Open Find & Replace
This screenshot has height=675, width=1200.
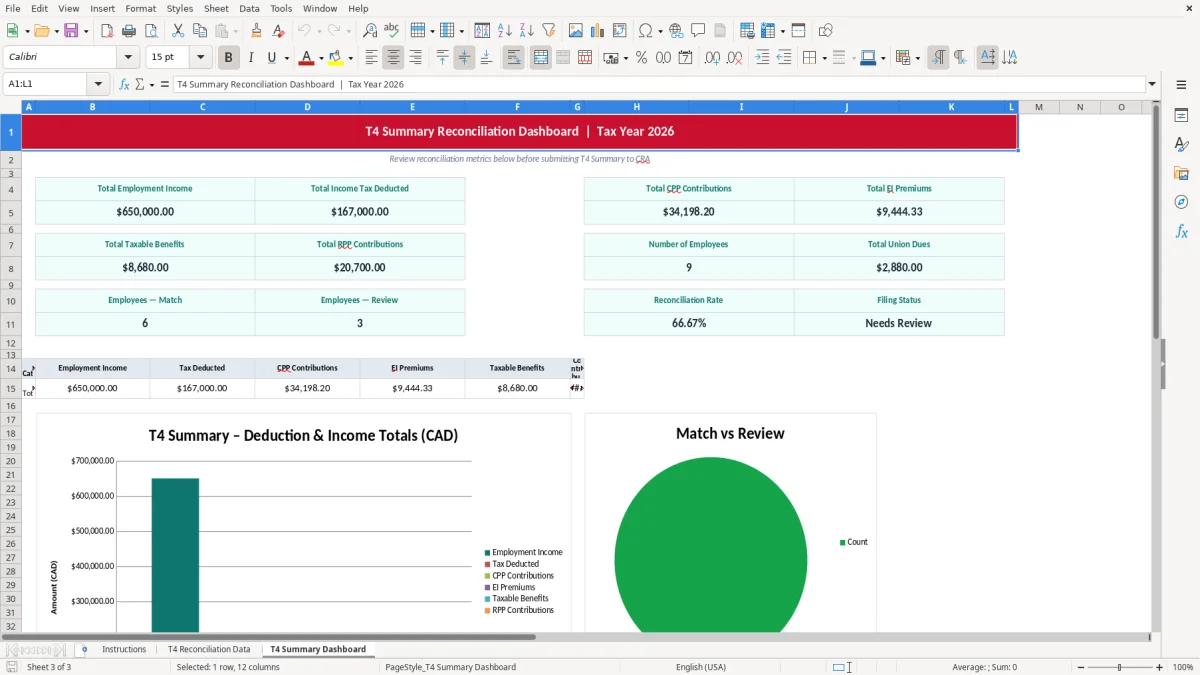point(370,31)
